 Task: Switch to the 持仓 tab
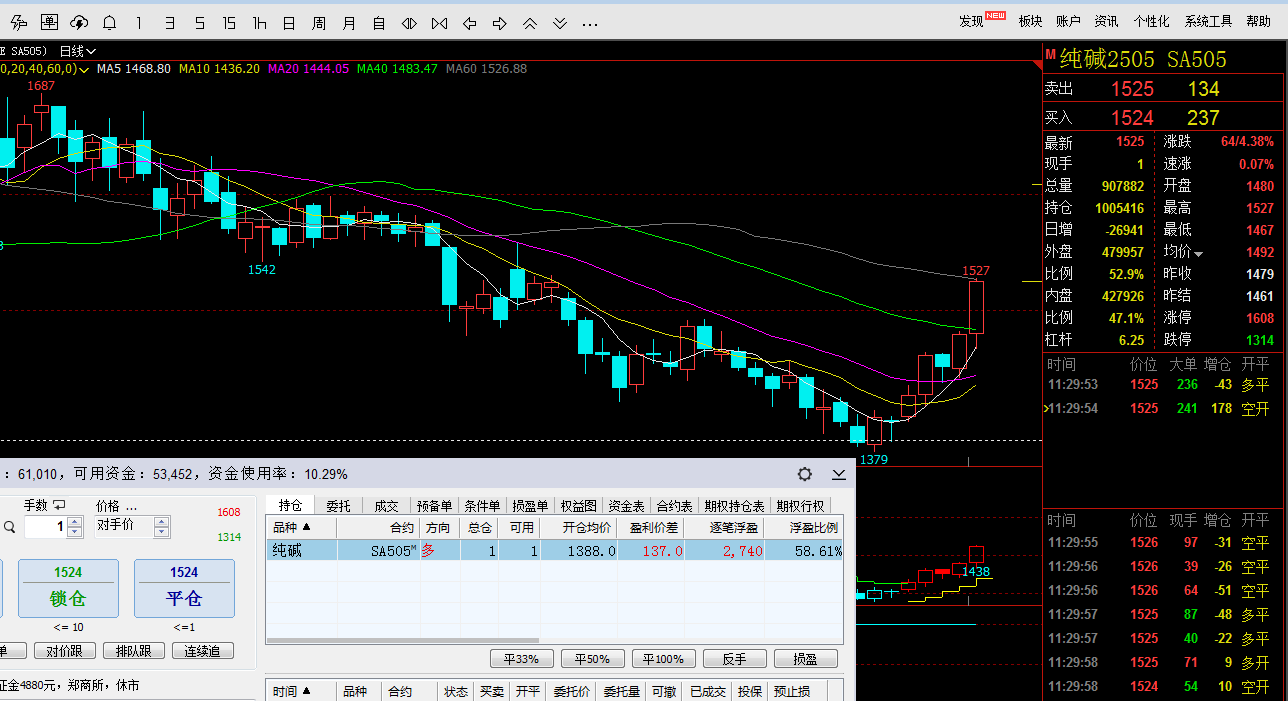tap(290, 506)
